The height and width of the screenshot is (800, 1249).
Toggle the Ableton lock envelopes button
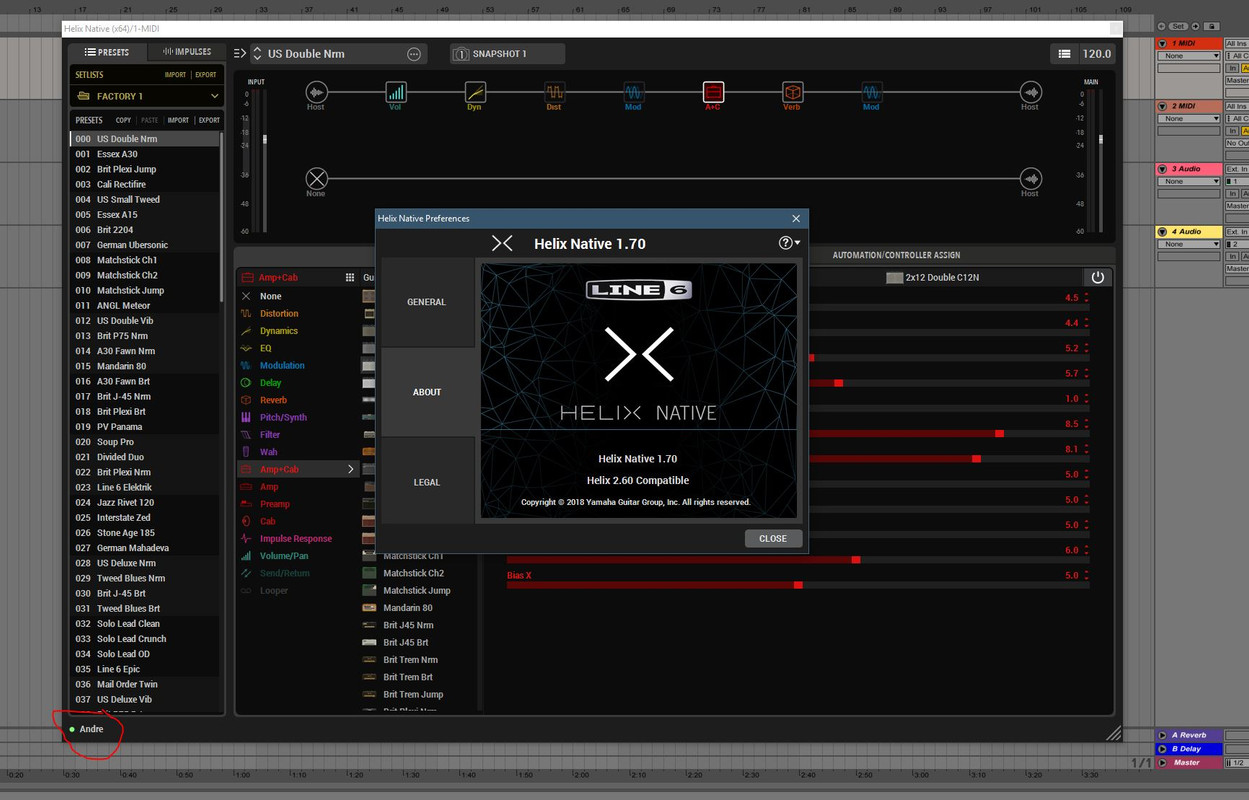pyautogui.click(x=1212, y=26)
